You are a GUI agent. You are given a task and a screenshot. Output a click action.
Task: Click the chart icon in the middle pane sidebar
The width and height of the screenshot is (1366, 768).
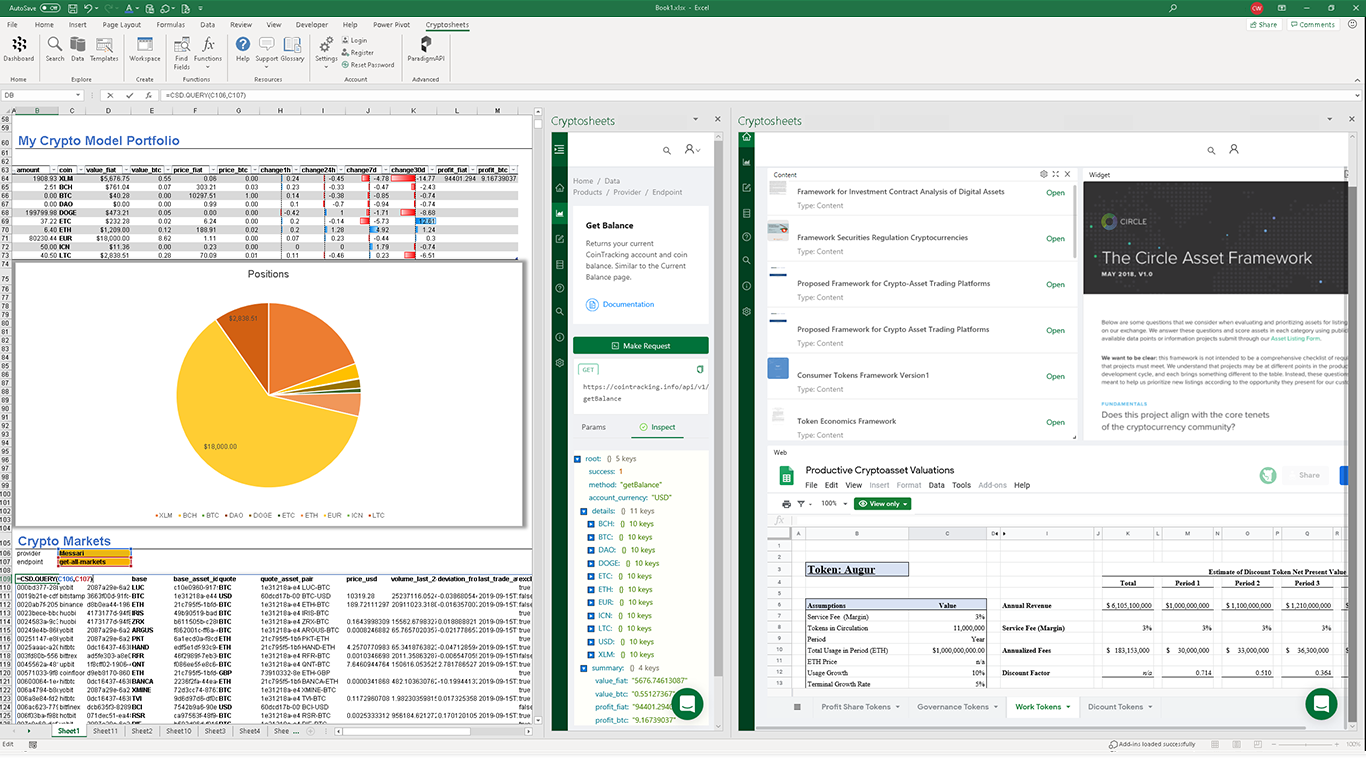560,213
